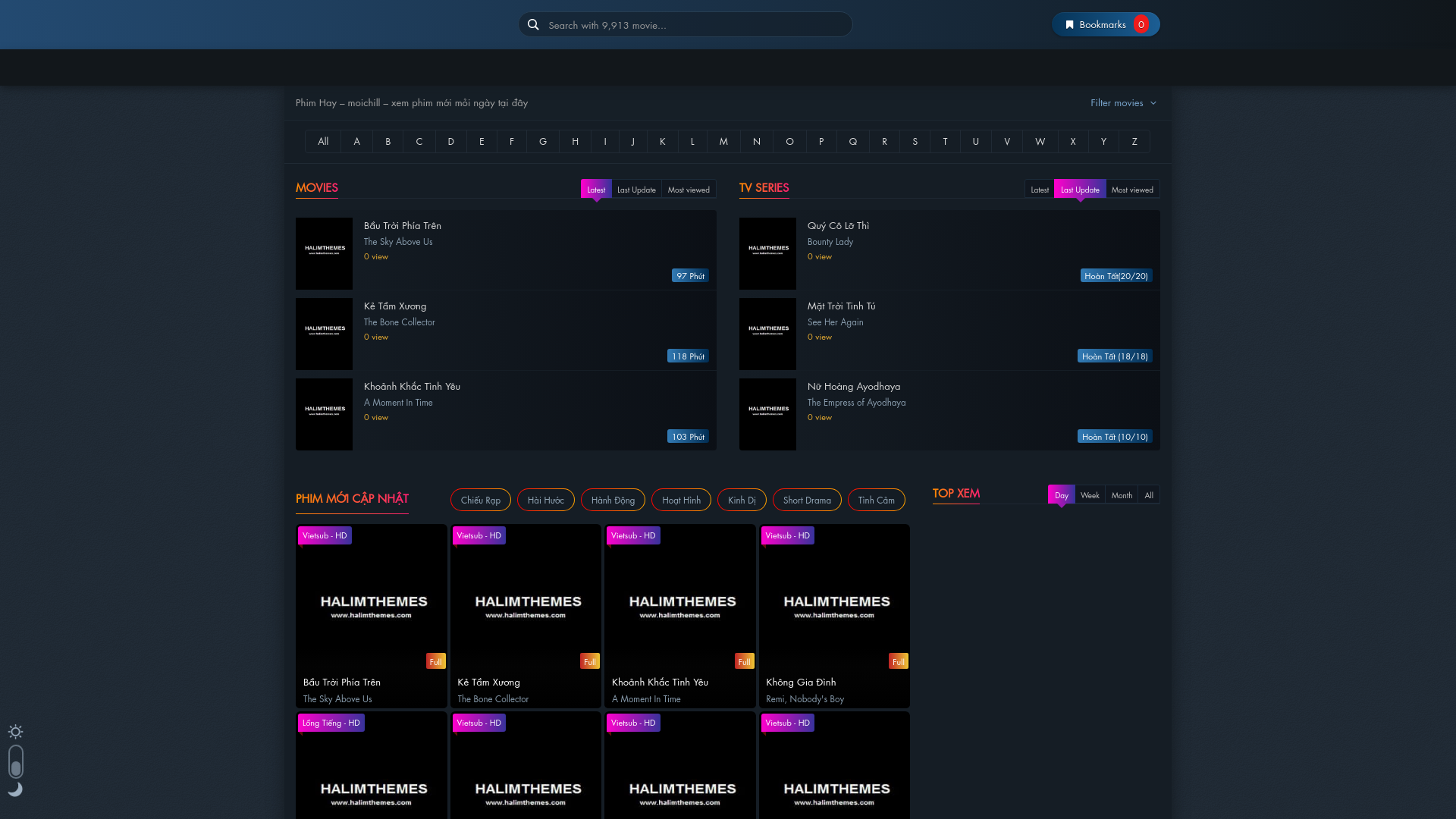Viewport: 1456px width, 819px height.
Task: Select the All letter filter
Action: (323, 142)
